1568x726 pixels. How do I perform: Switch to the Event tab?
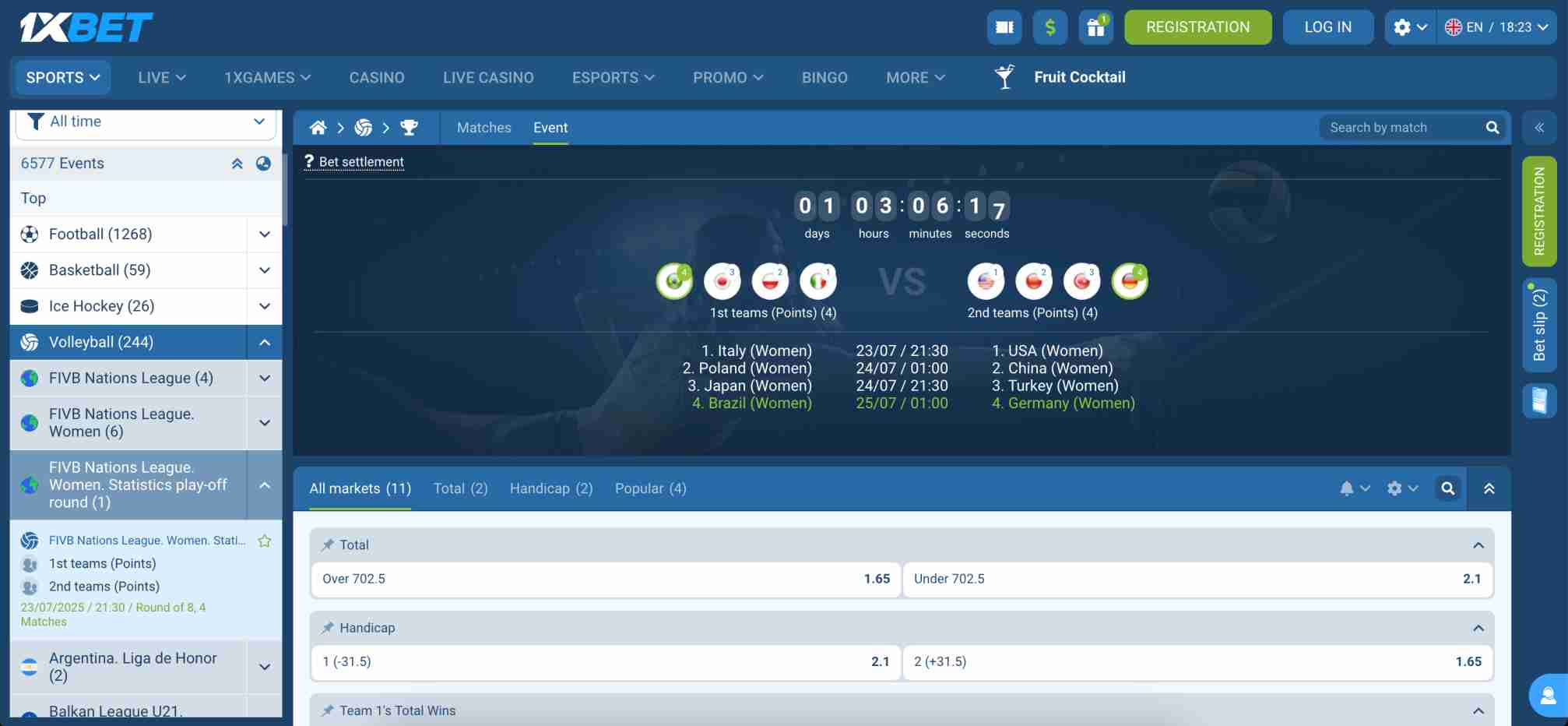click(x=550, y=128)
